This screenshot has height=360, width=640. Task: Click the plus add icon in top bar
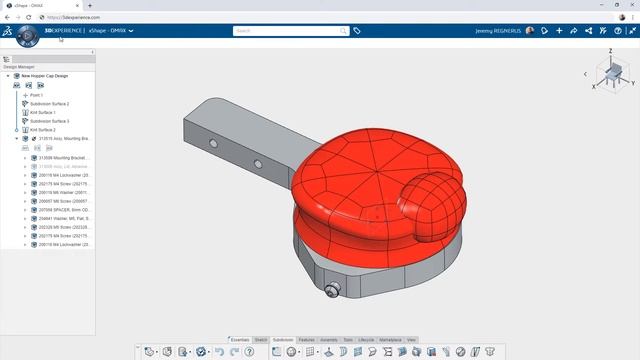[559, 31]
